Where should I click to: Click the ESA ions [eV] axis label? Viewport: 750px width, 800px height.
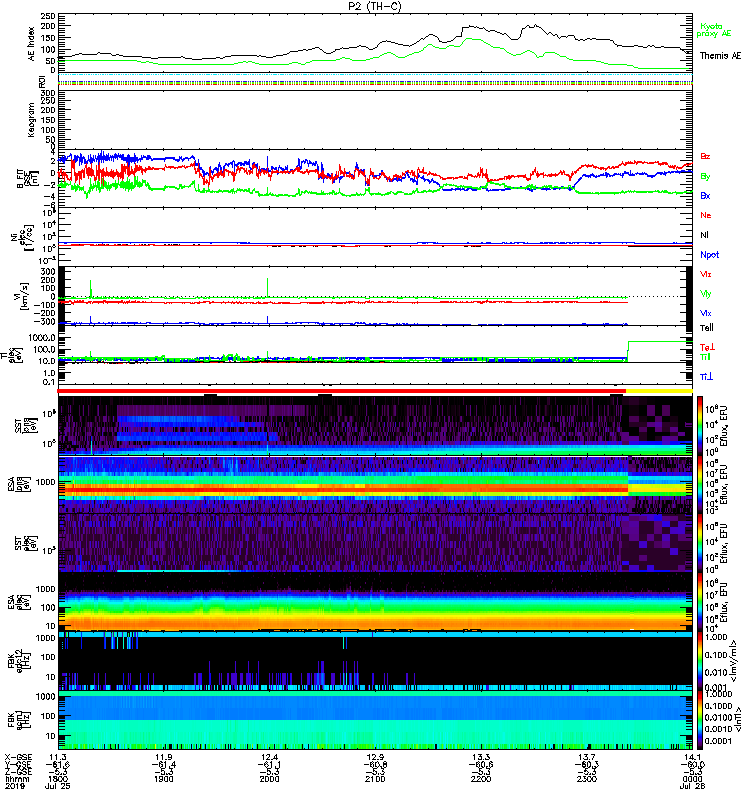tap(18, 484)
